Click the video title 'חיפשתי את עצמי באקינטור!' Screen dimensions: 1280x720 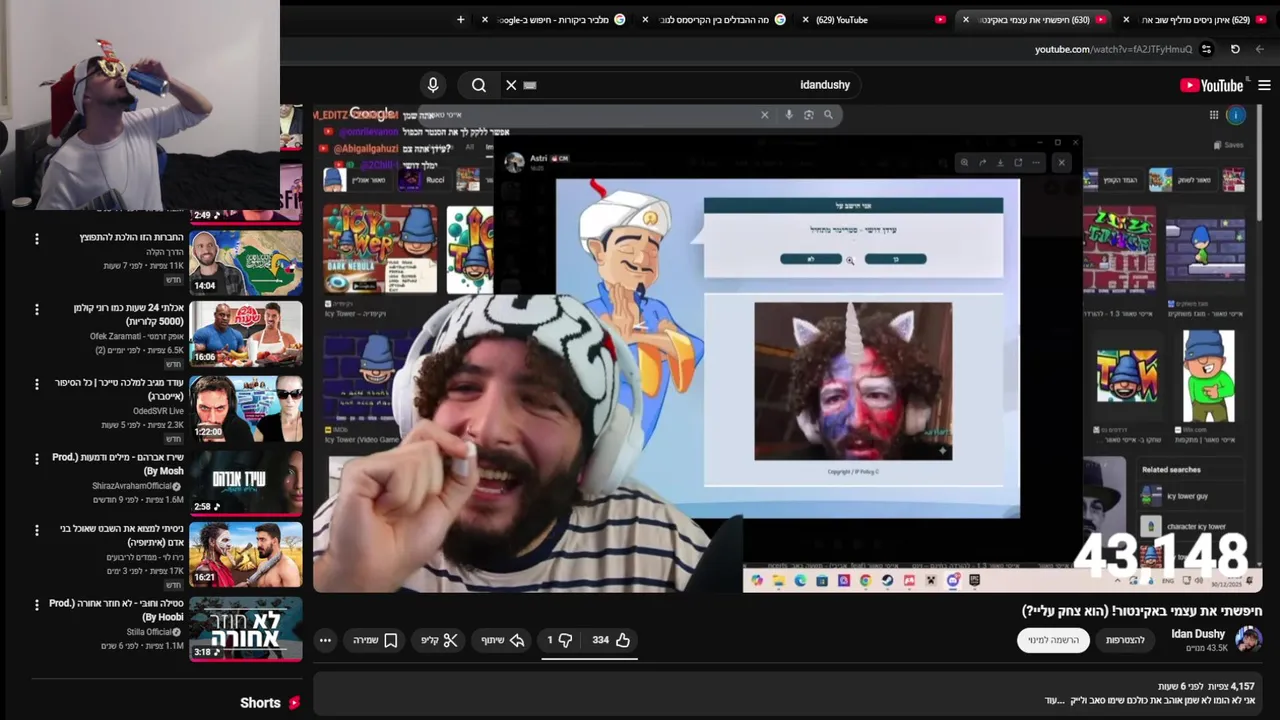1142,610
